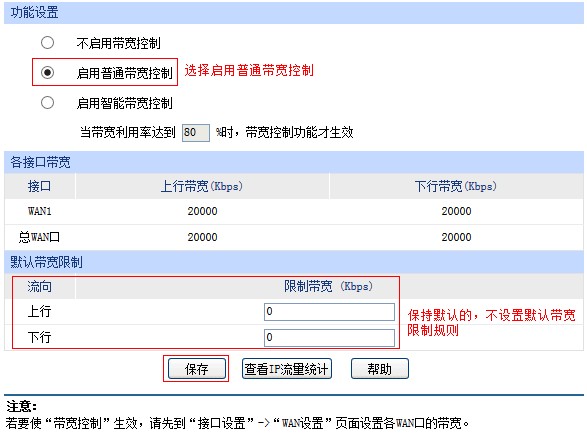The image size is (587, 436).
Task: Click the 总WAN口 row label
Action: coord(39,237)
